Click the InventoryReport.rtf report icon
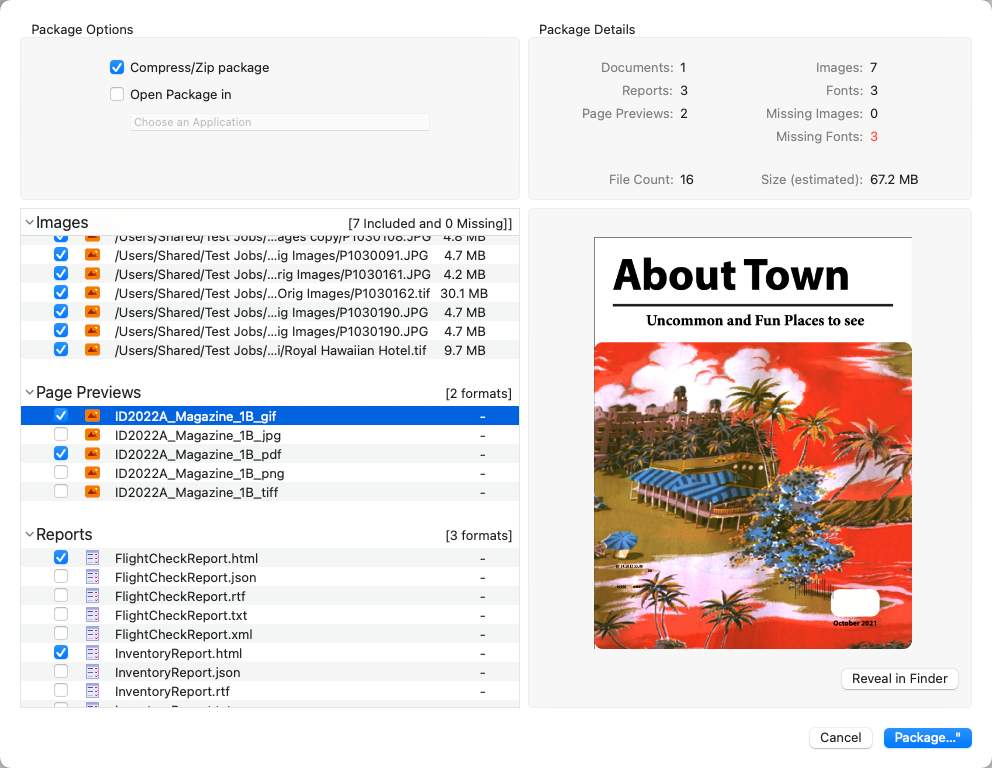This screenshot has height=768, width=992. (x=92, y=691)
